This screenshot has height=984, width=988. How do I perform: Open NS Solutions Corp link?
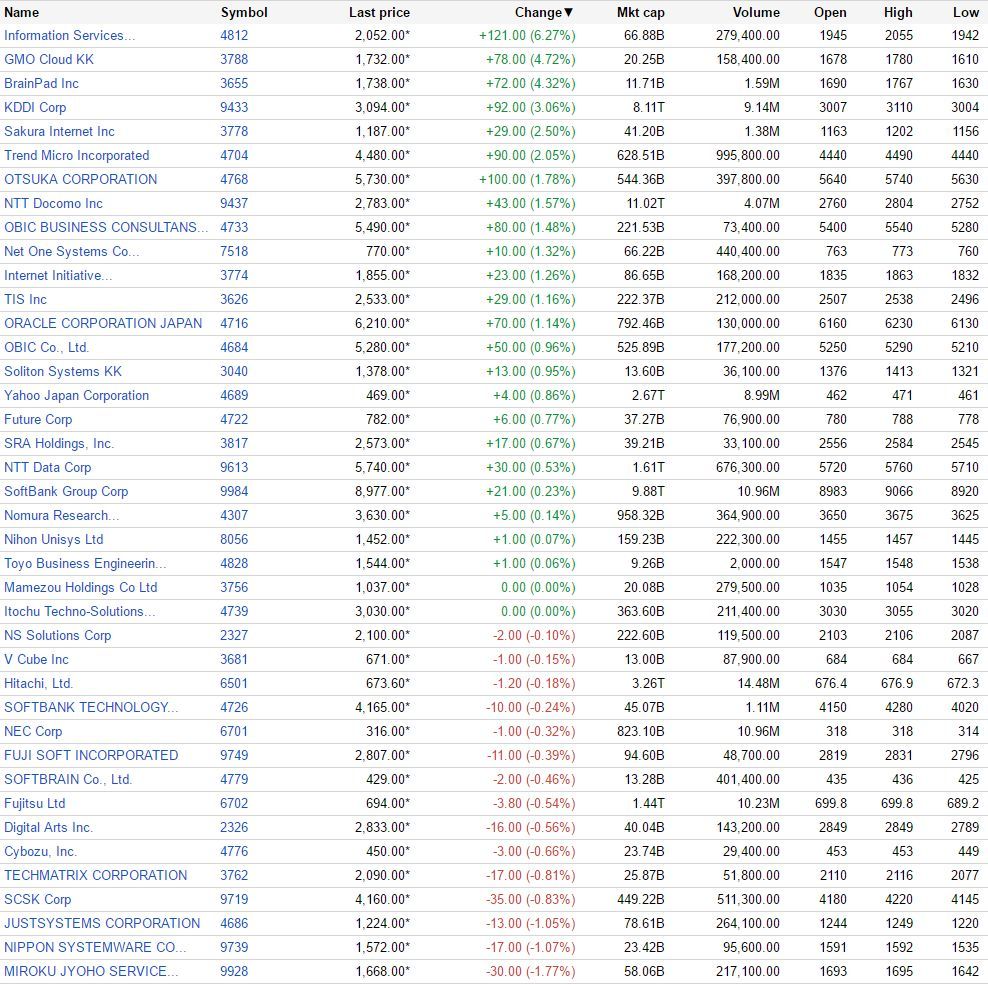[x=57, y=635]
